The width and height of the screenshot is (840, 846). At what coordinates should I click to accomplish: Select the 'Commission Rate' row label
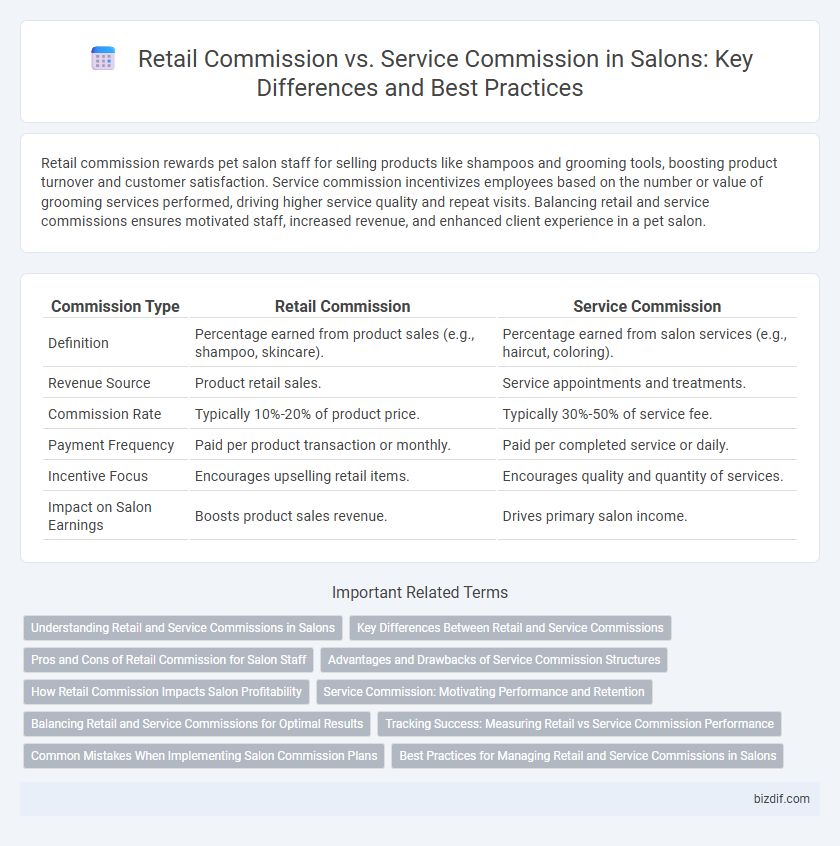click(x=105, y=414)
